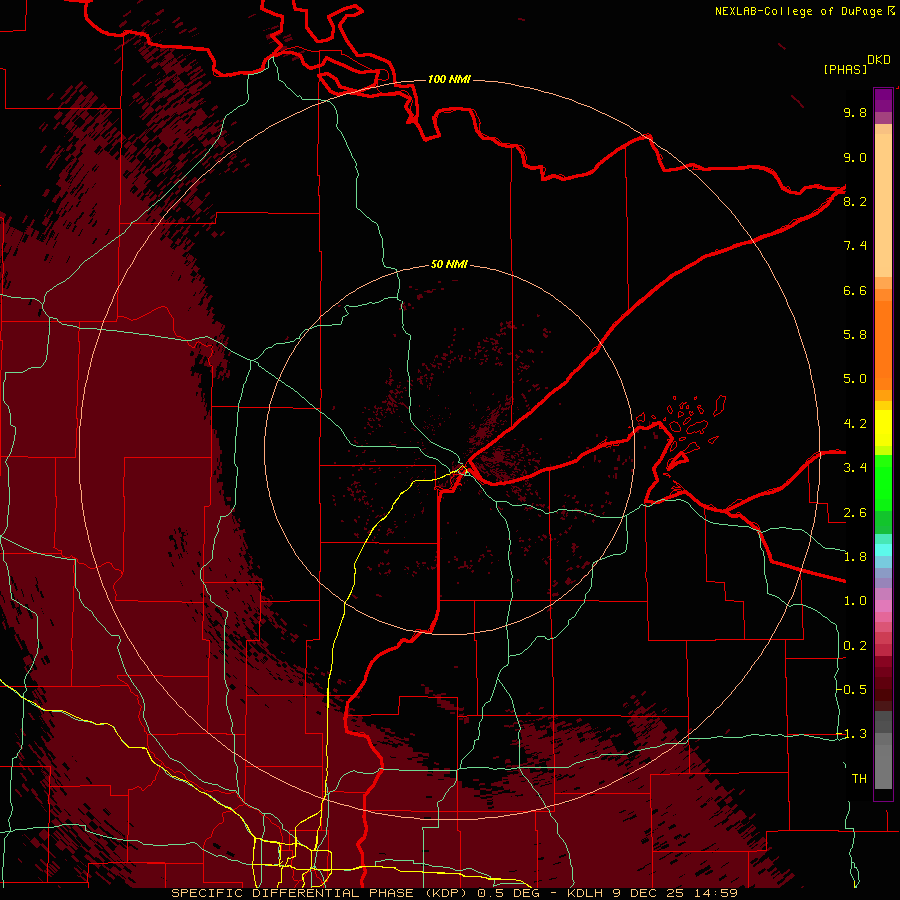Viewport: 900px width, 900px height.
Task: Pick the light peach swatch near 8.2
Action: tap(883, 205)
